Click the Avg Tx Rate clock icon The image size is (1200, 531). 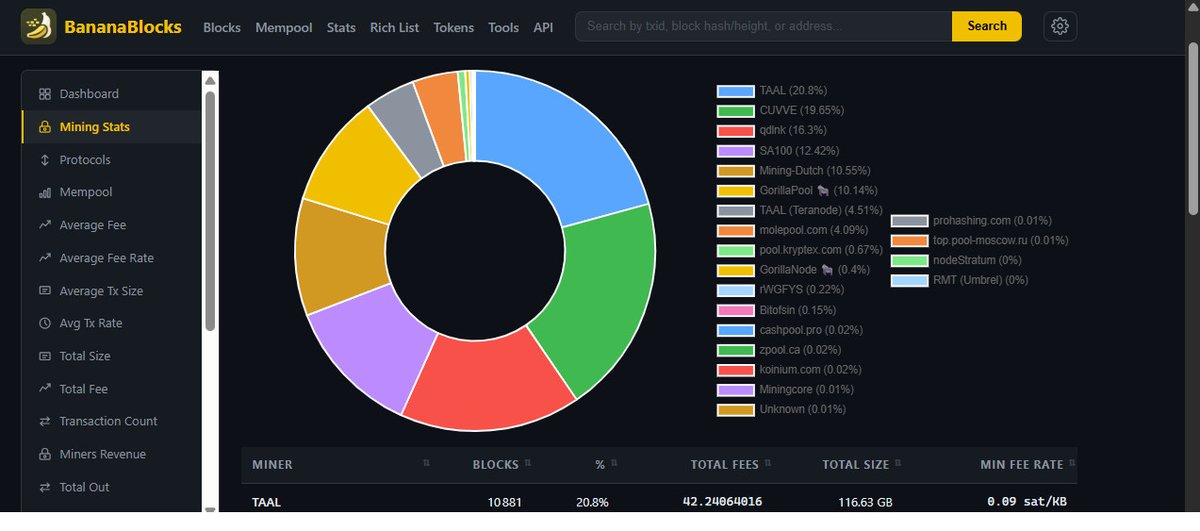pos(45,323)
